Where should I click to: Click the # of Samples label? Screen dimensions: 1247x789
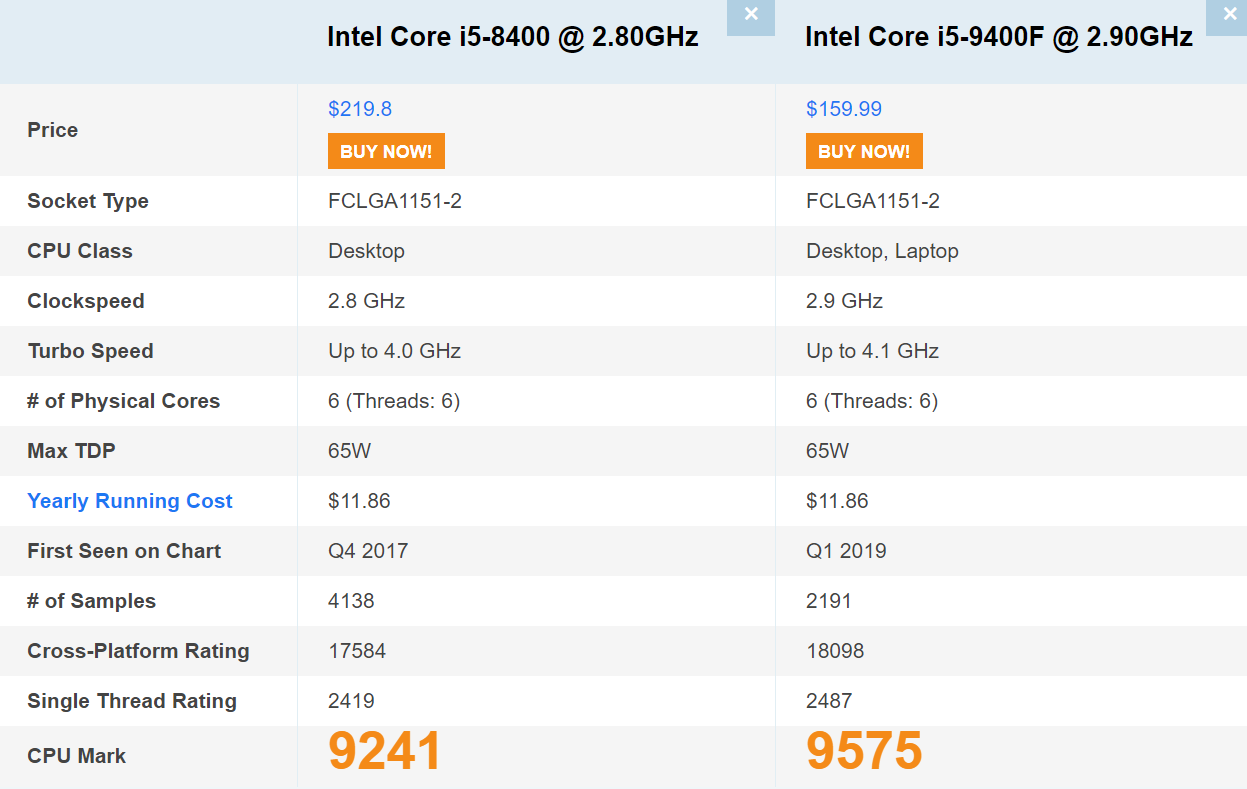pos(92,601)
